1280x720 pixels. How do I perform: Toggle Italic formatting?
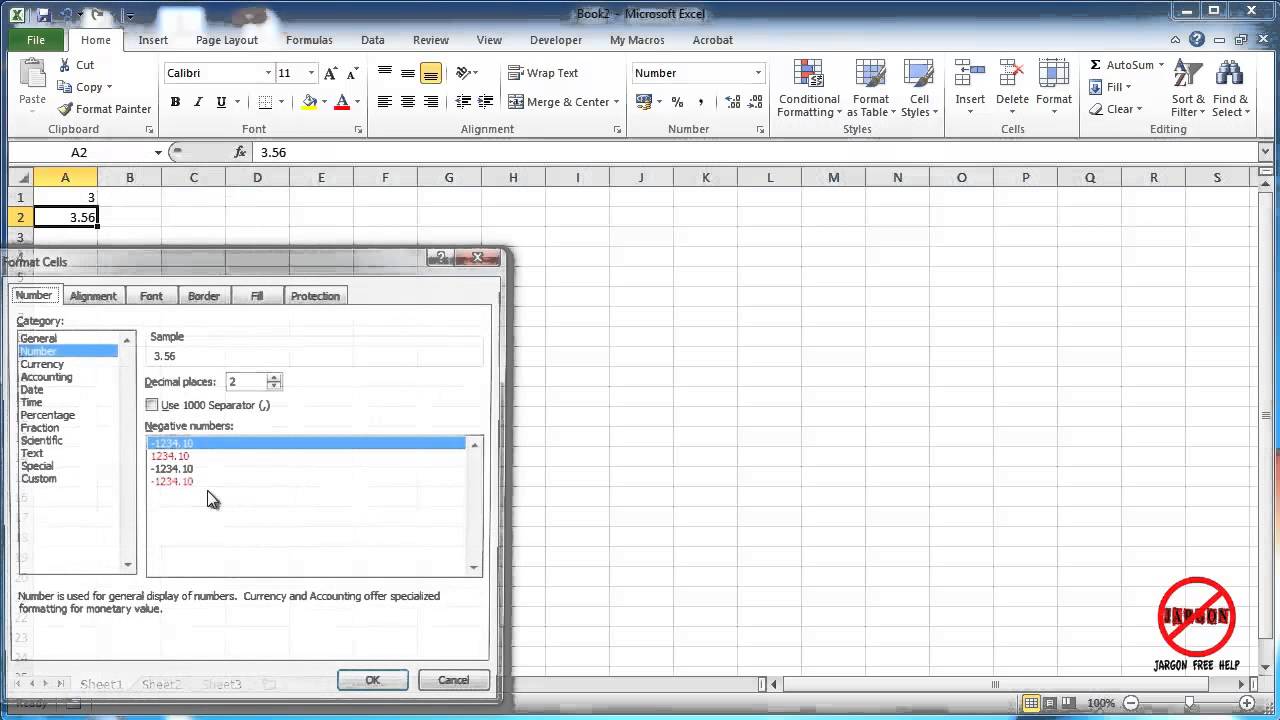(198, 102)
